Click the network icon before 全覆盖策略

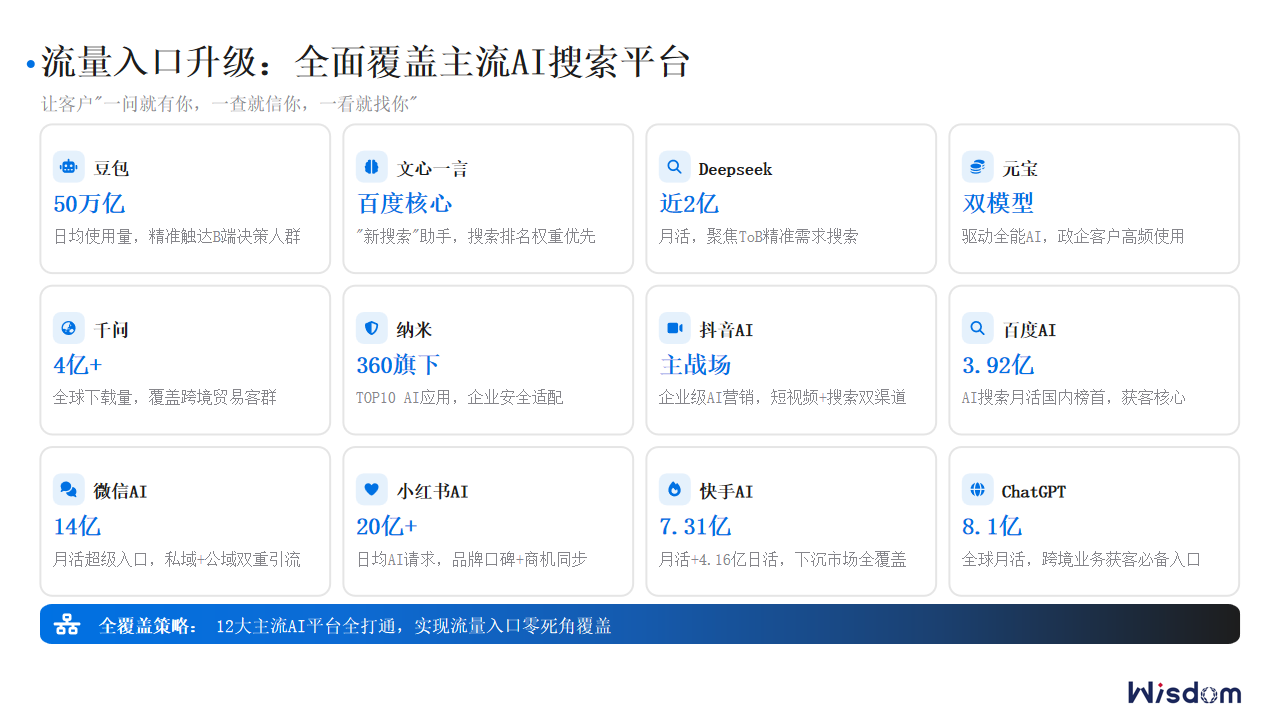pyautogui.click(x=67, y=625)
